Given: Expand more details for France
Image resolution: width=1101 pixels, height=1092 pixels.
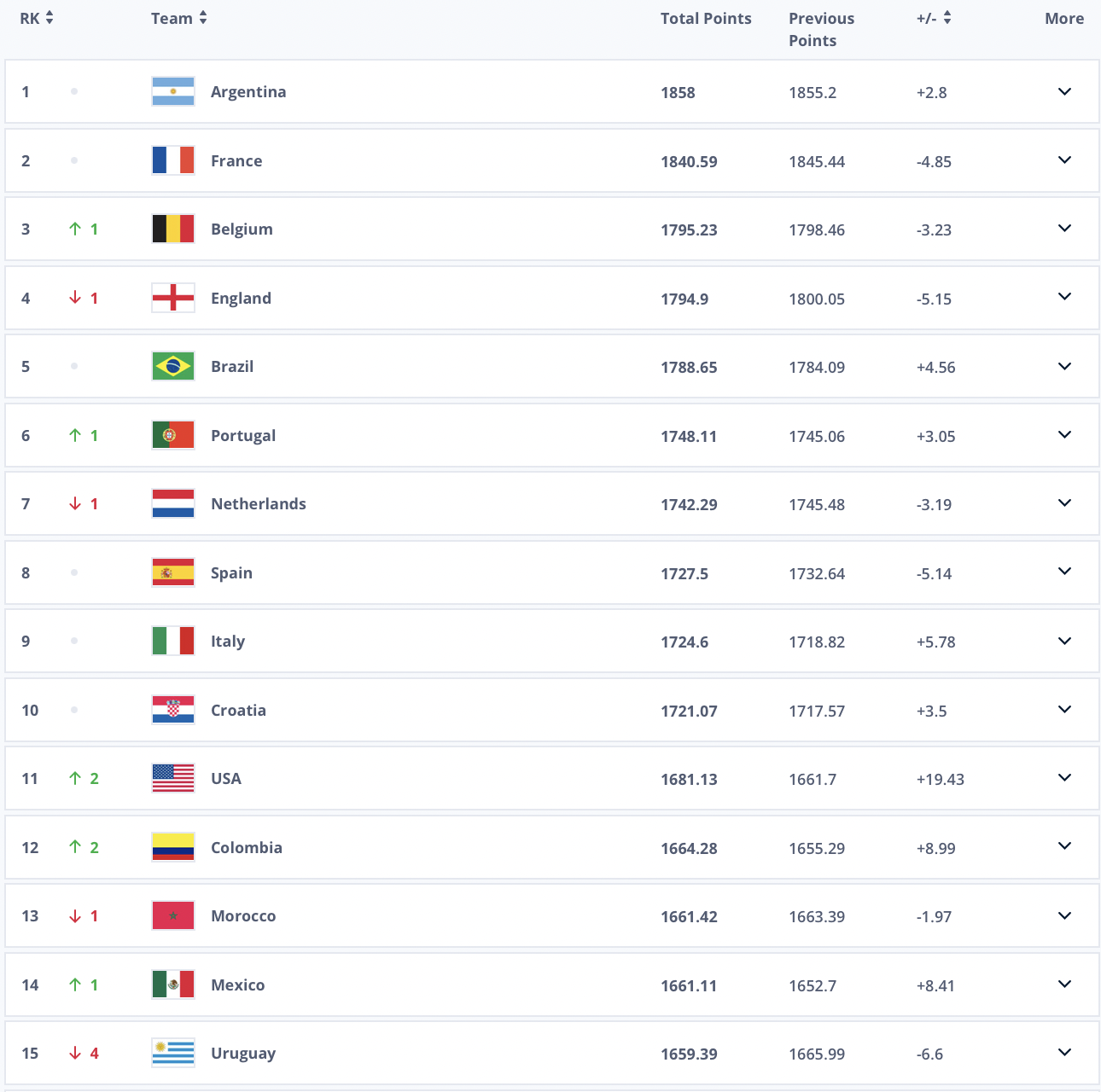Looking at the screenshot, I should 1064,160.
